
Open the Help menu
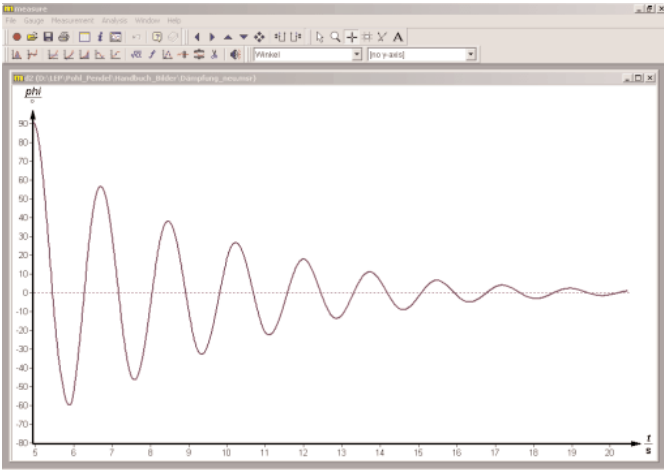click(174, 20)
